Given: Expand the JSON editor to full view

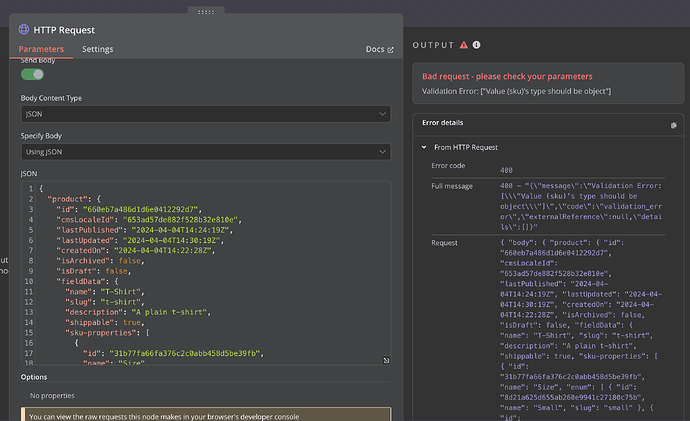Looking at the screenshot, I should pos(386,360).
